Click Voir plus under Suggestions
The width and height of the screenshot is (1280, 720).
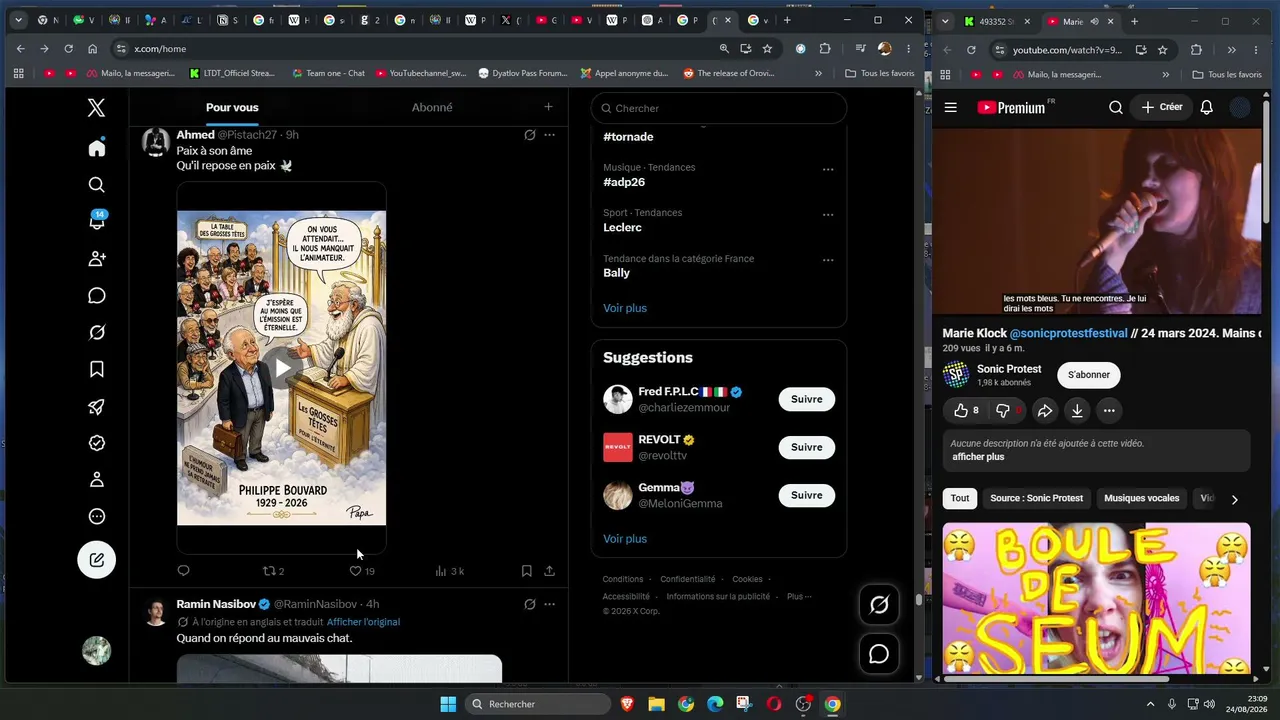point(625,539)
